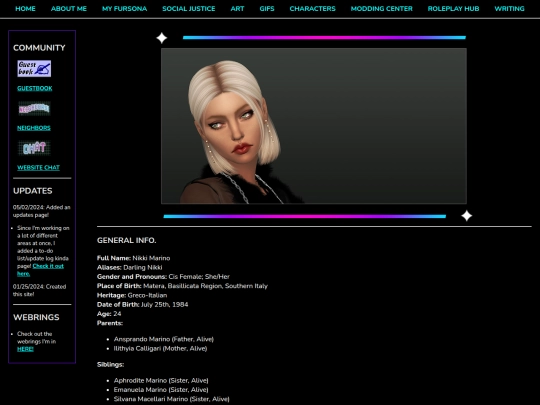Click the COMMUNITY sidebar heading
The height and width of the screenshot is (405, 540).
click(x=39, y=48)
